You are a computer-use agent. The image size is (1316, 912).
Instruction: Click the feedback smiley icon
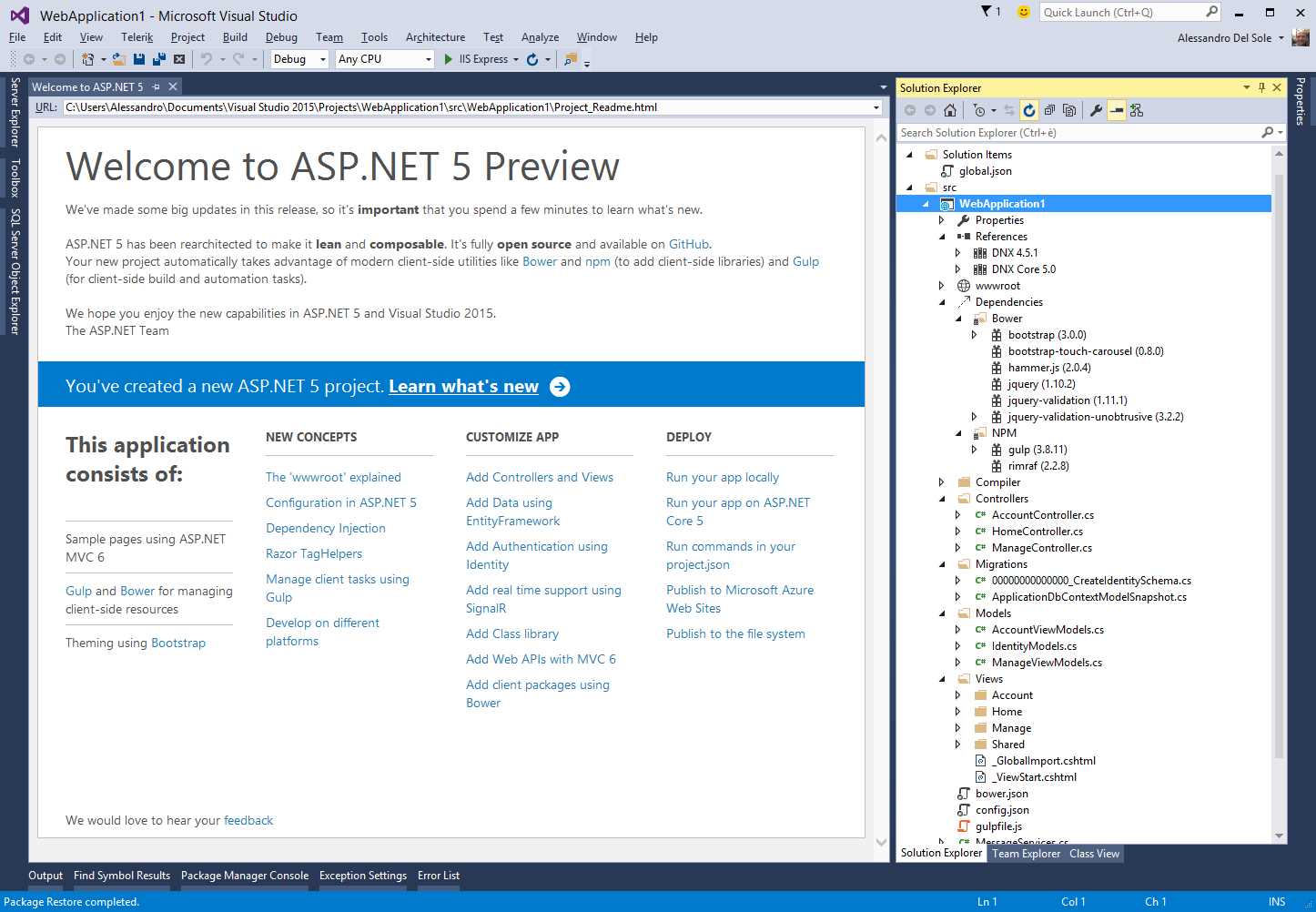(1024, 12)
